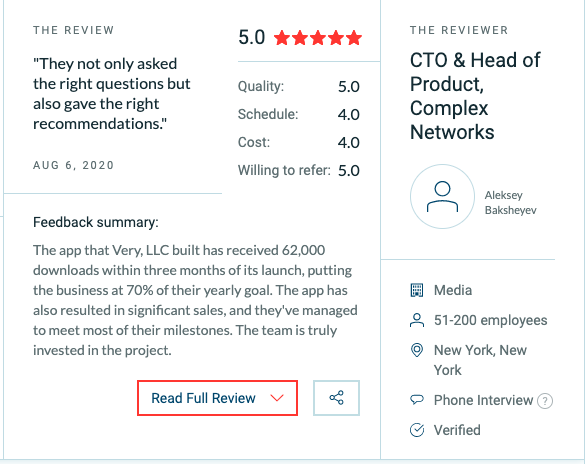Click the Feedback summary paragraph
The height and width of the screenshot is (464, 585).
tap(195, 300)
